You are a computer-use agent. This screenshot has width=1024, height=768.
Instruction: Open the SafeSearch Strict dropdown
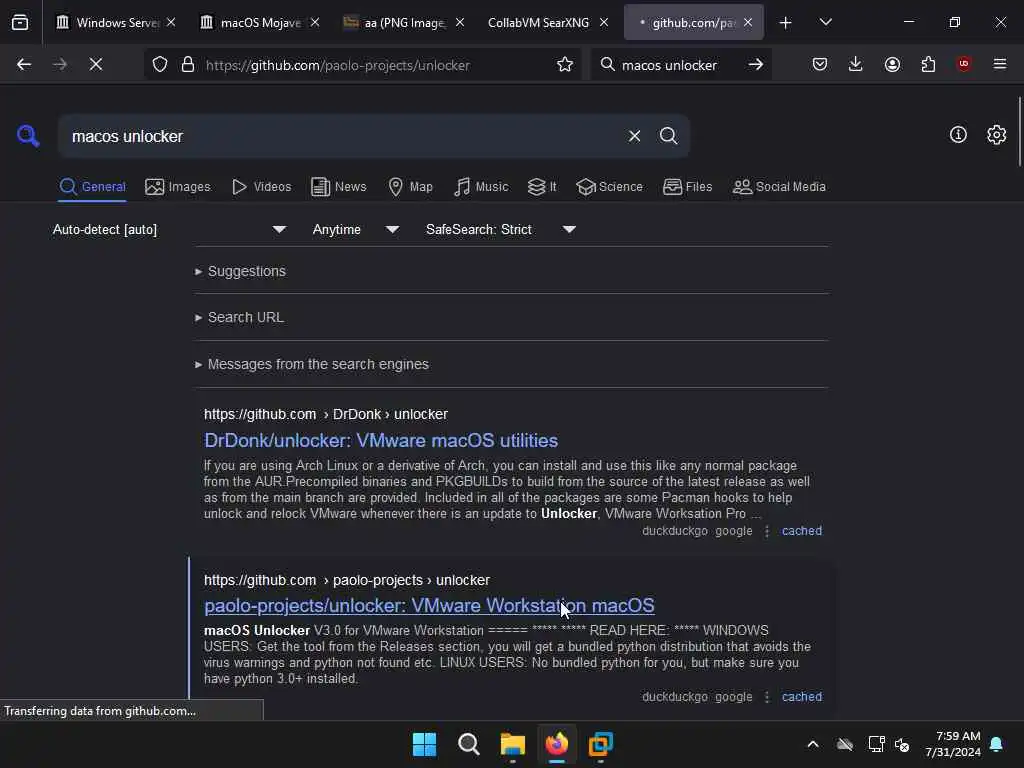[x=501, y=229]
